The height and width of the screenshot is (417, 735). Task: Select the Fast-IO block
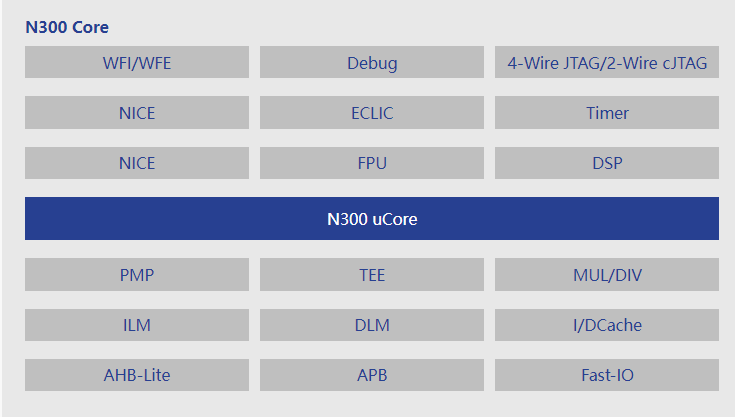pyautogui.click(x=607, y=375)
